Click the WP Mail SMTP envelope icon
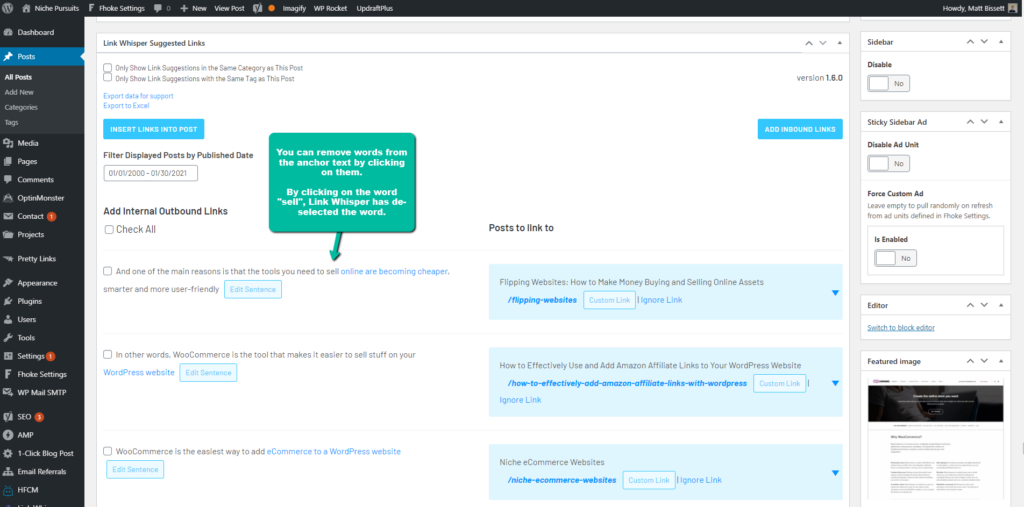 8,393
